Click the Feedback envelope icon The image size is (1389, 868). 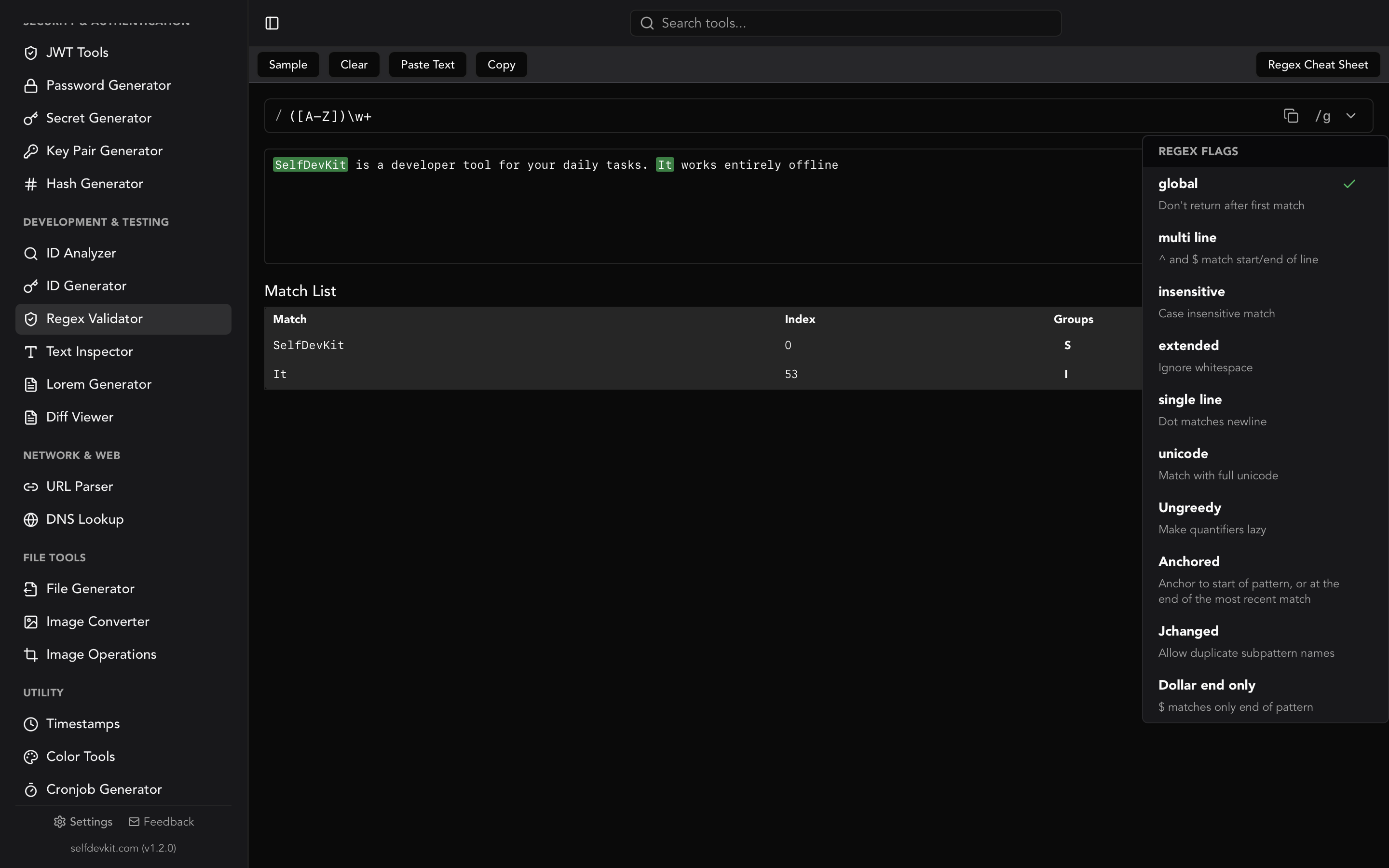point(134,822)
